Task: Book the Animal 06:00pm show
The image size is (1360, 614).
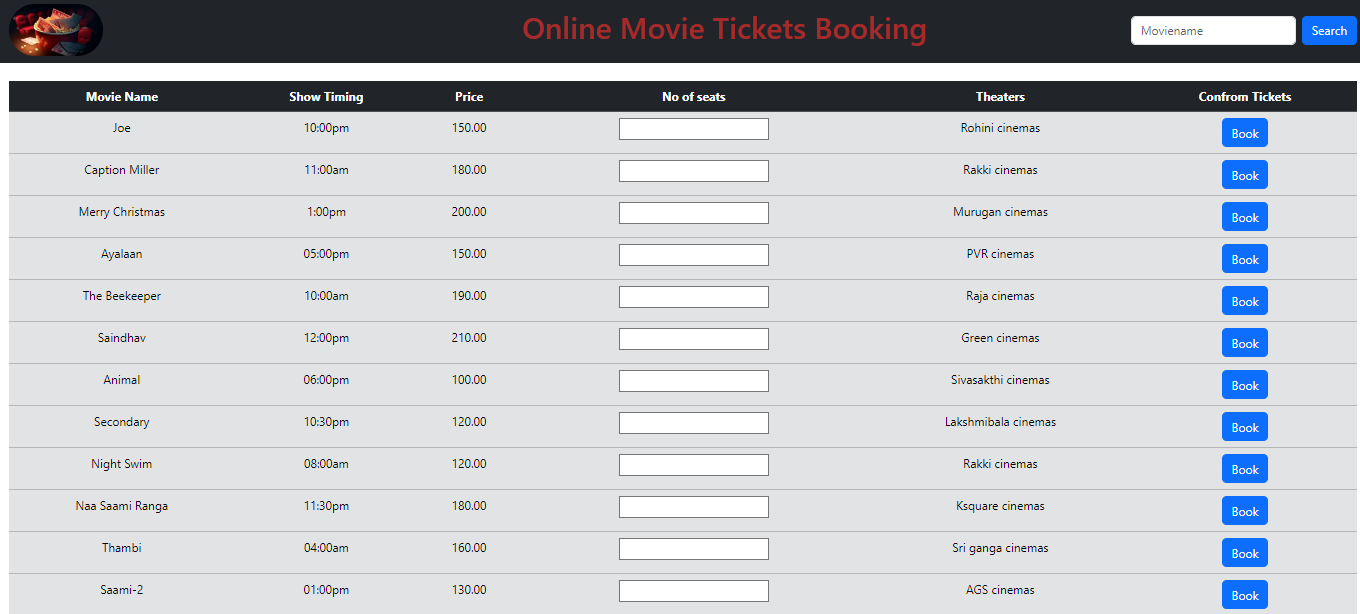Action: point(1244,385)
